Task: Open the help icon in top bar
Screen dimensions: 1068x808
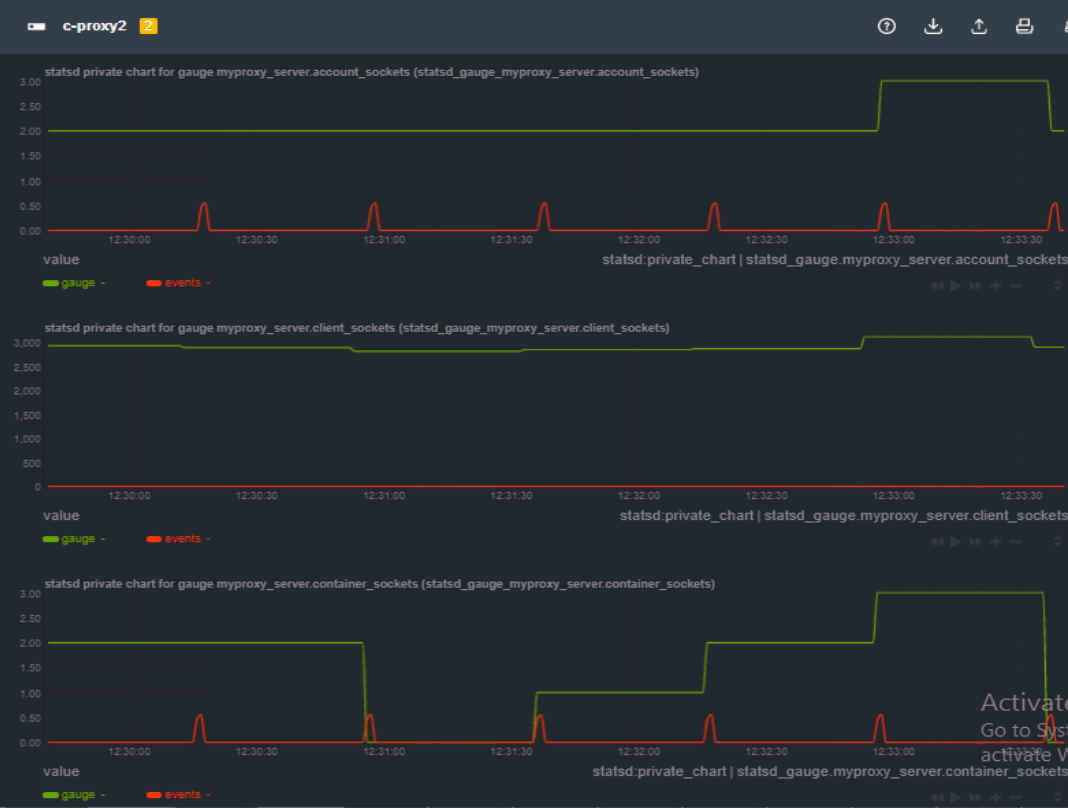Action: tap(886, 27)
